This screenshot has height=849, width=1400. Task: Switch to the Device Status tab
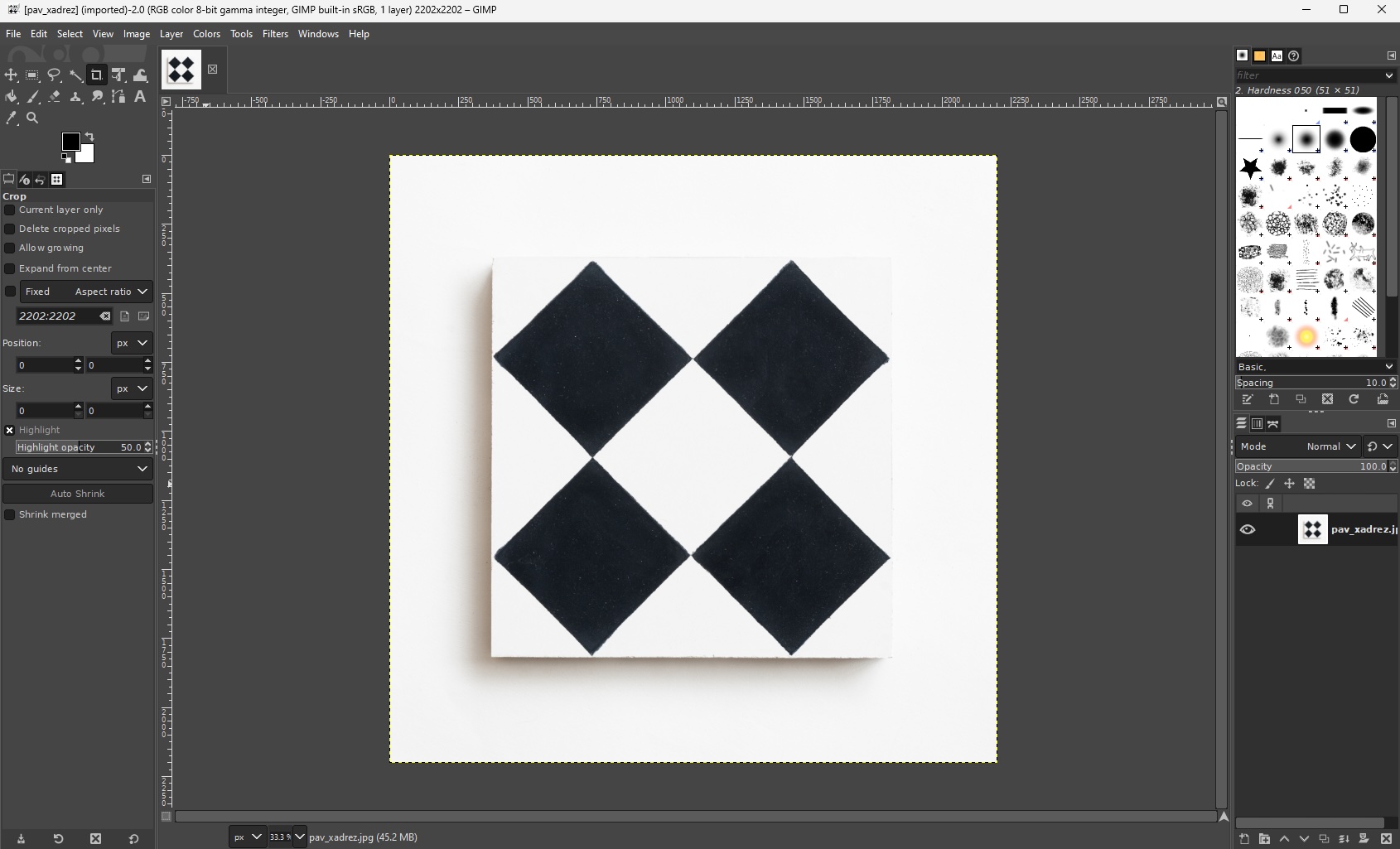[x=24, y=180]
